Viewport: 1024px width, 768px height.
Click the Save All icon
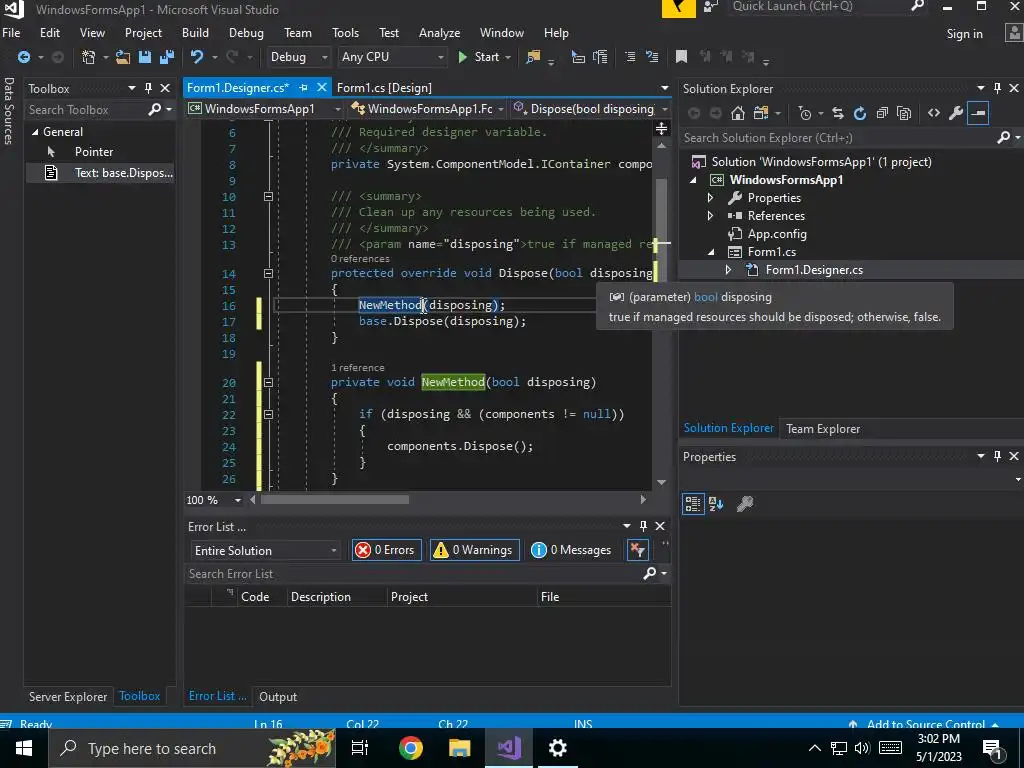pyautogui.click(x=167, y=57)
